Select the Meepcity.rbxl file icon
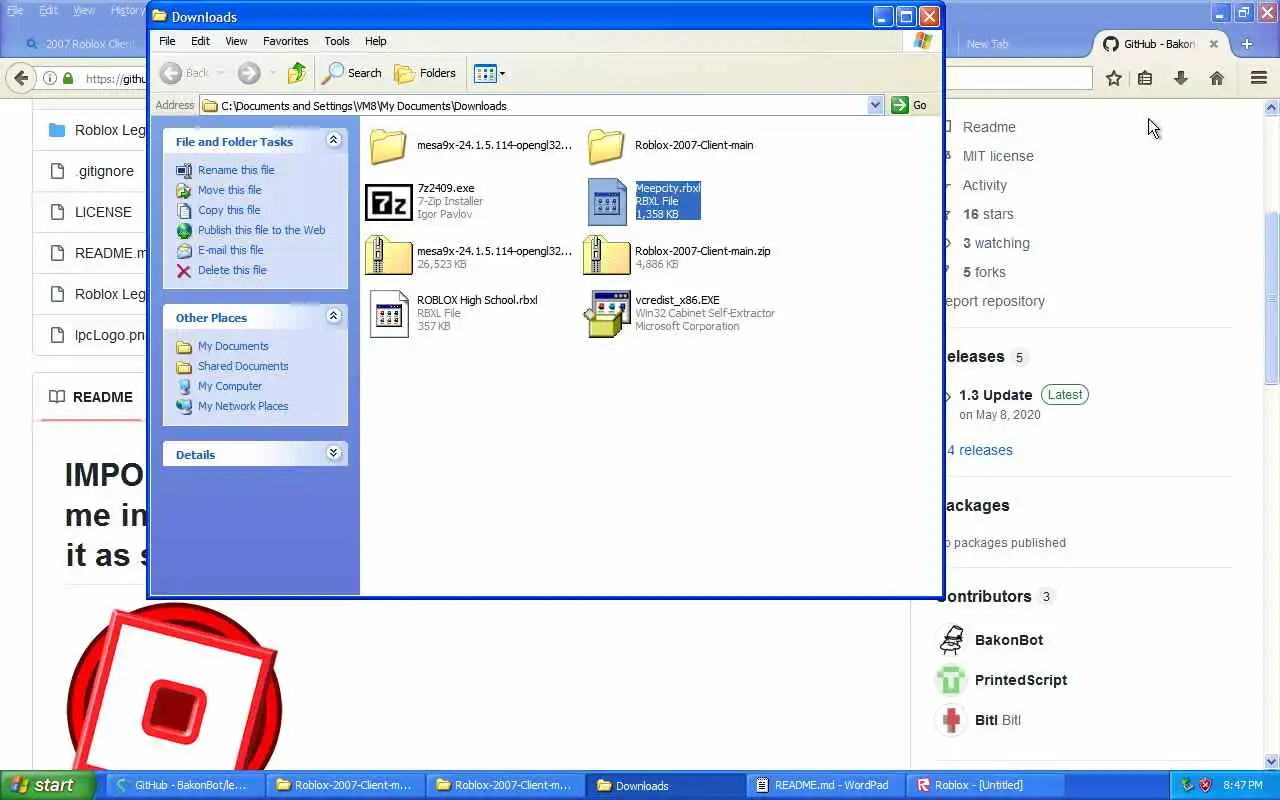The width and height of the screenshot is (1280, 800). pos(607,202)
